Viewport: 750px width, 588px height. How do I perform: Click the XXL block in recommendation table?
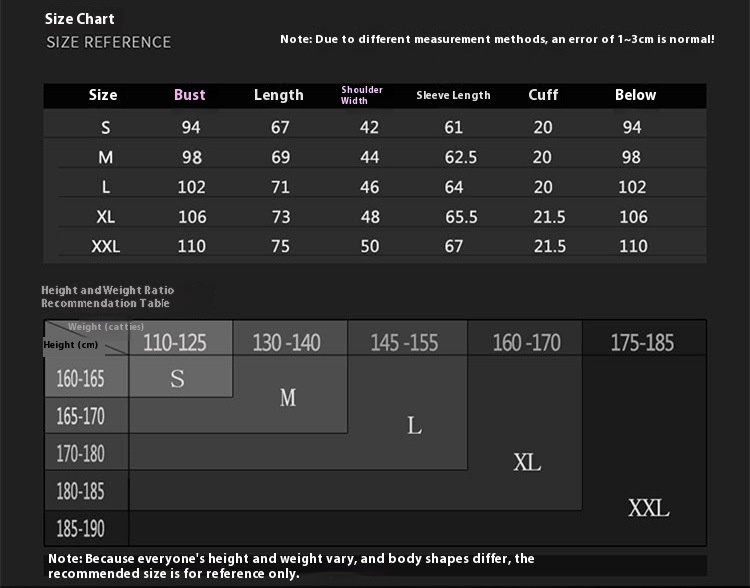[x=648, y=508]
